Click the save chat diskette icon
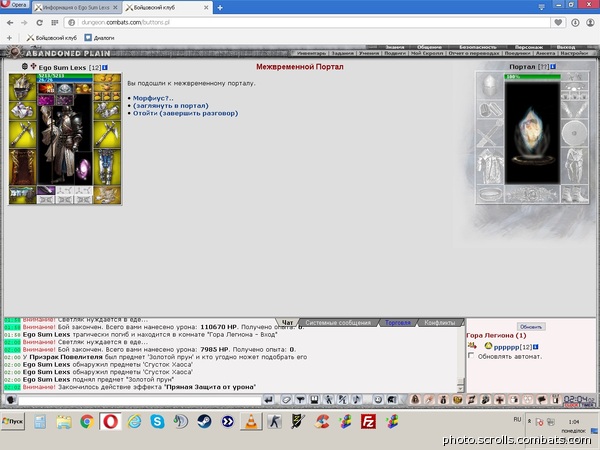 pyautogui.click(x=314, y=400)
